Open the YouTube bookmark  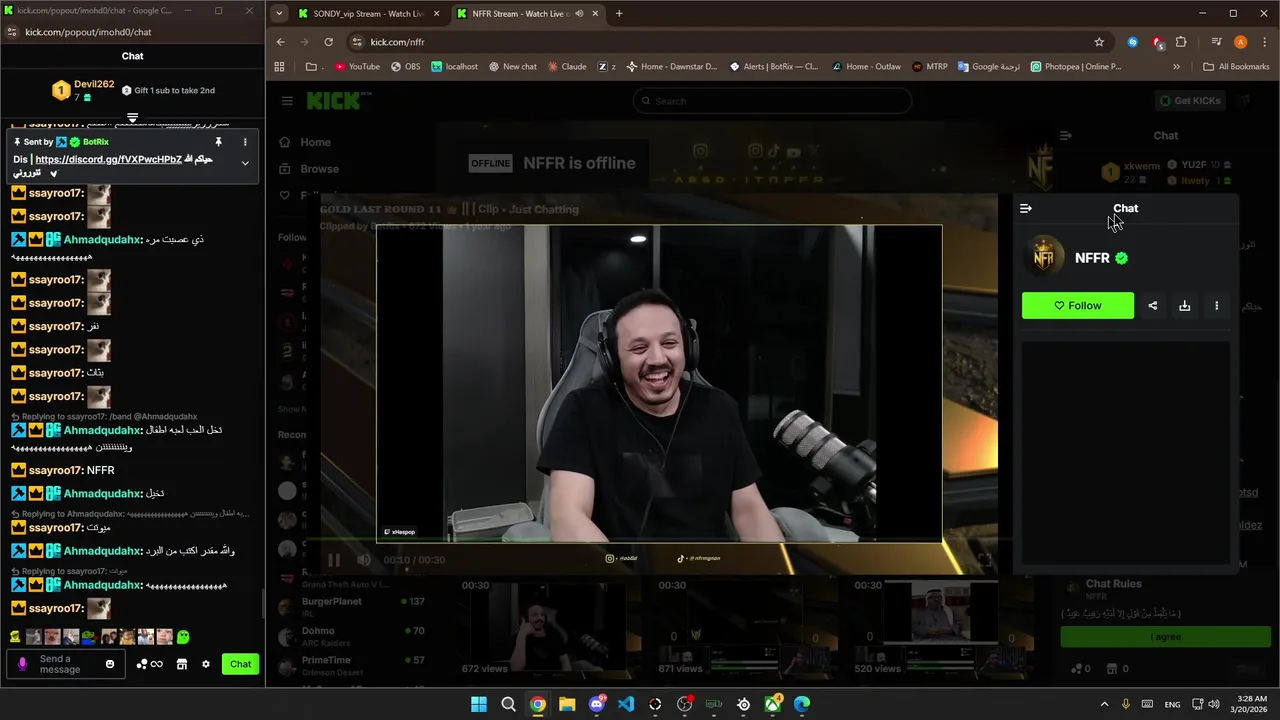click(357, 67)
